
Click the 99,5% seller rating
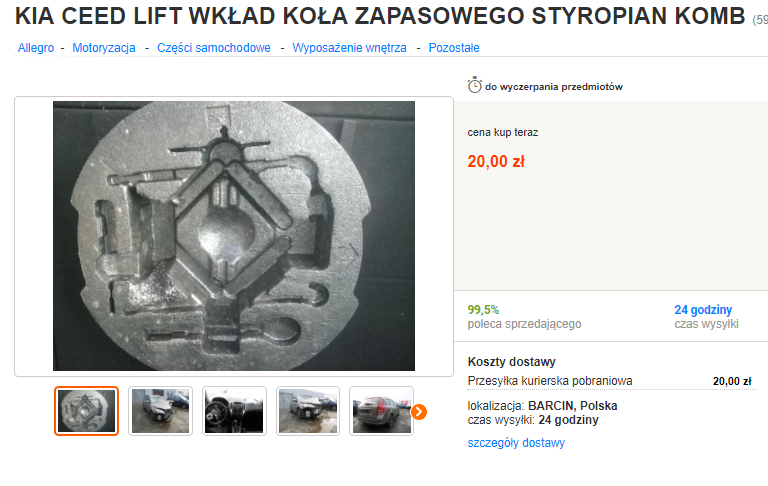click(483, 310)
